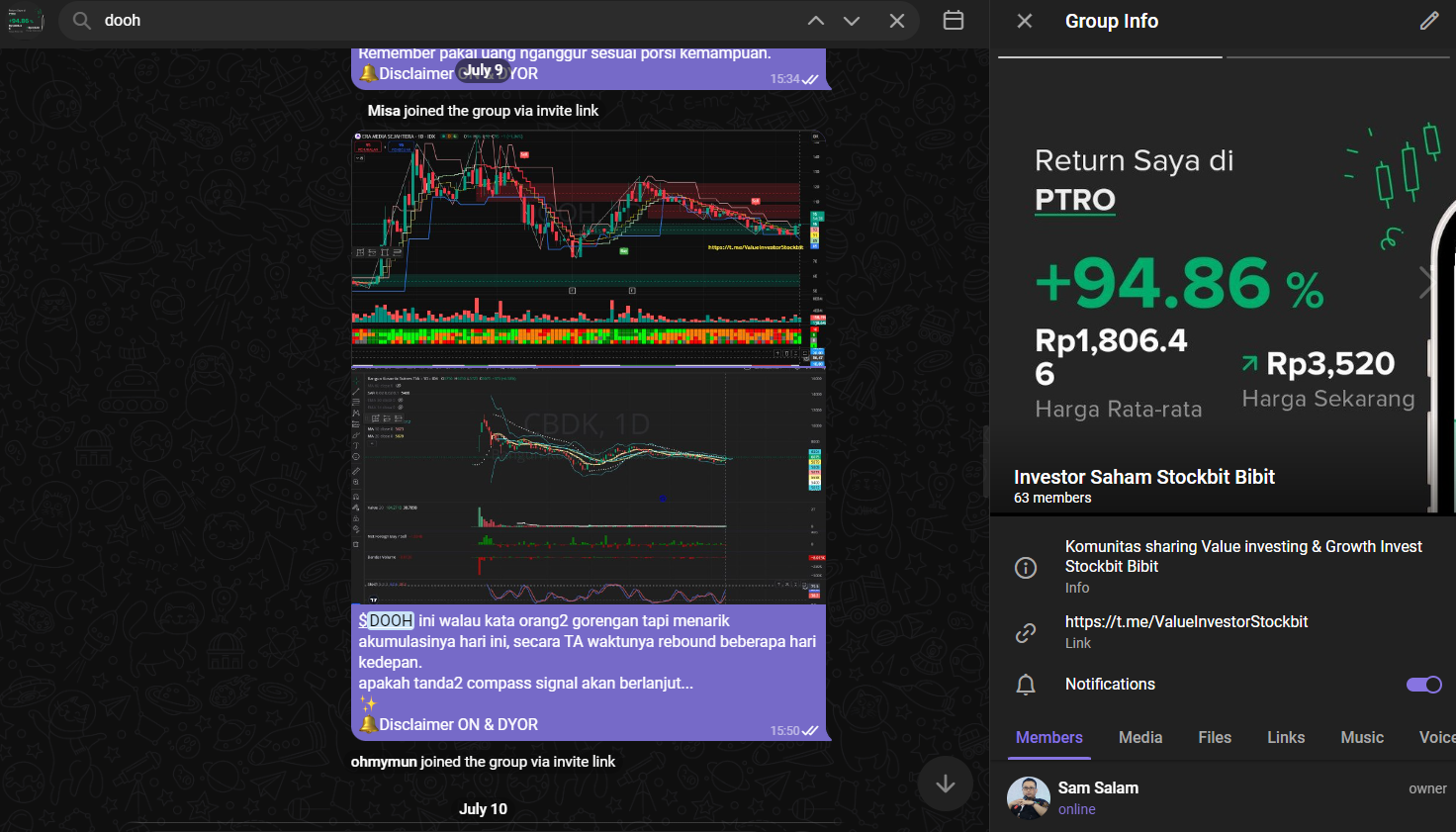Viewport: 1456px width, 832px height.
Task: Click the group info circle icon
Action: (x=1026, y=567)
